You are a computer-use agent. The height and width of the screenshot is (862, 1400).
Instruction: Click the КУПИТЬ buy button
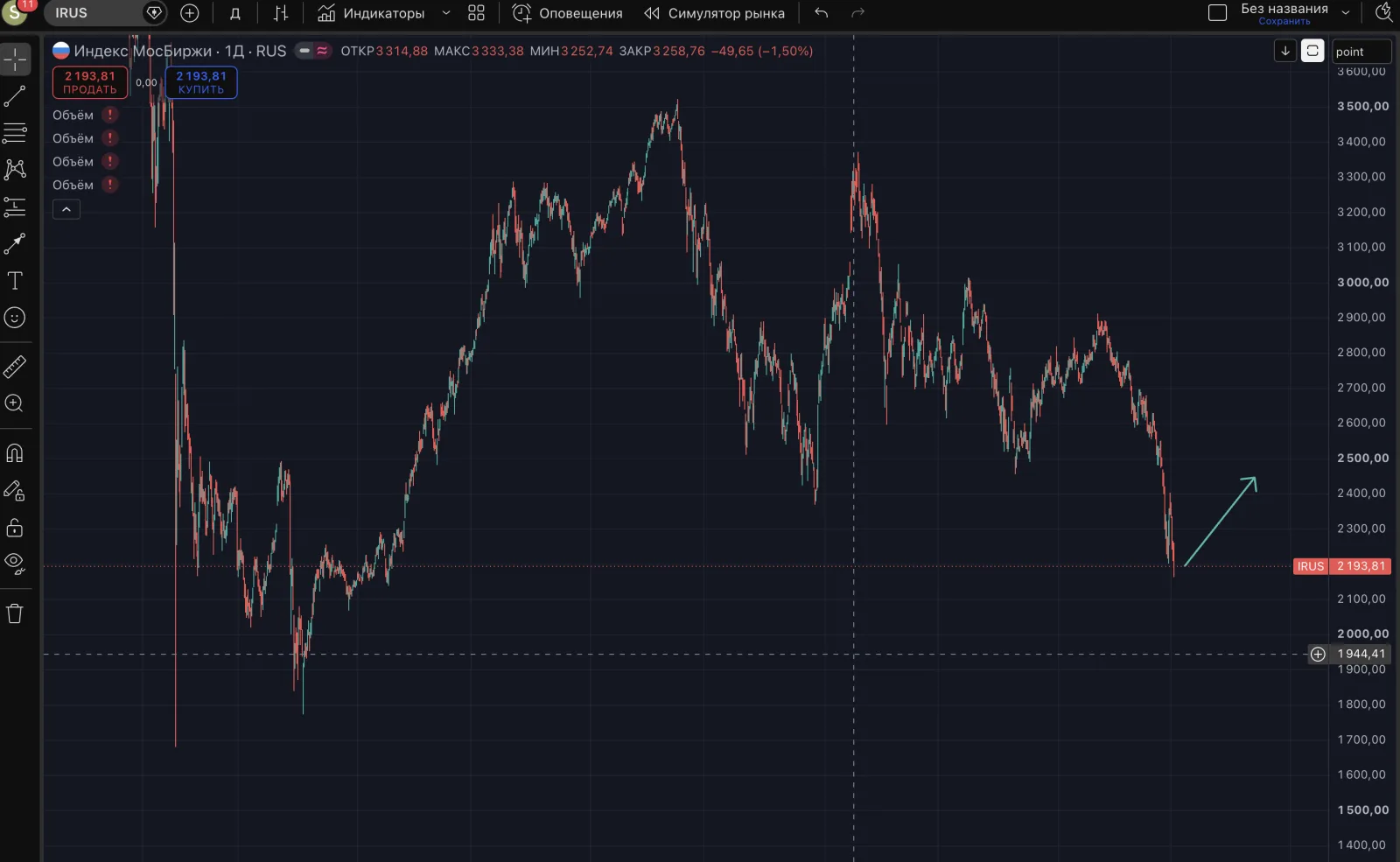click(x=201, y=82)
